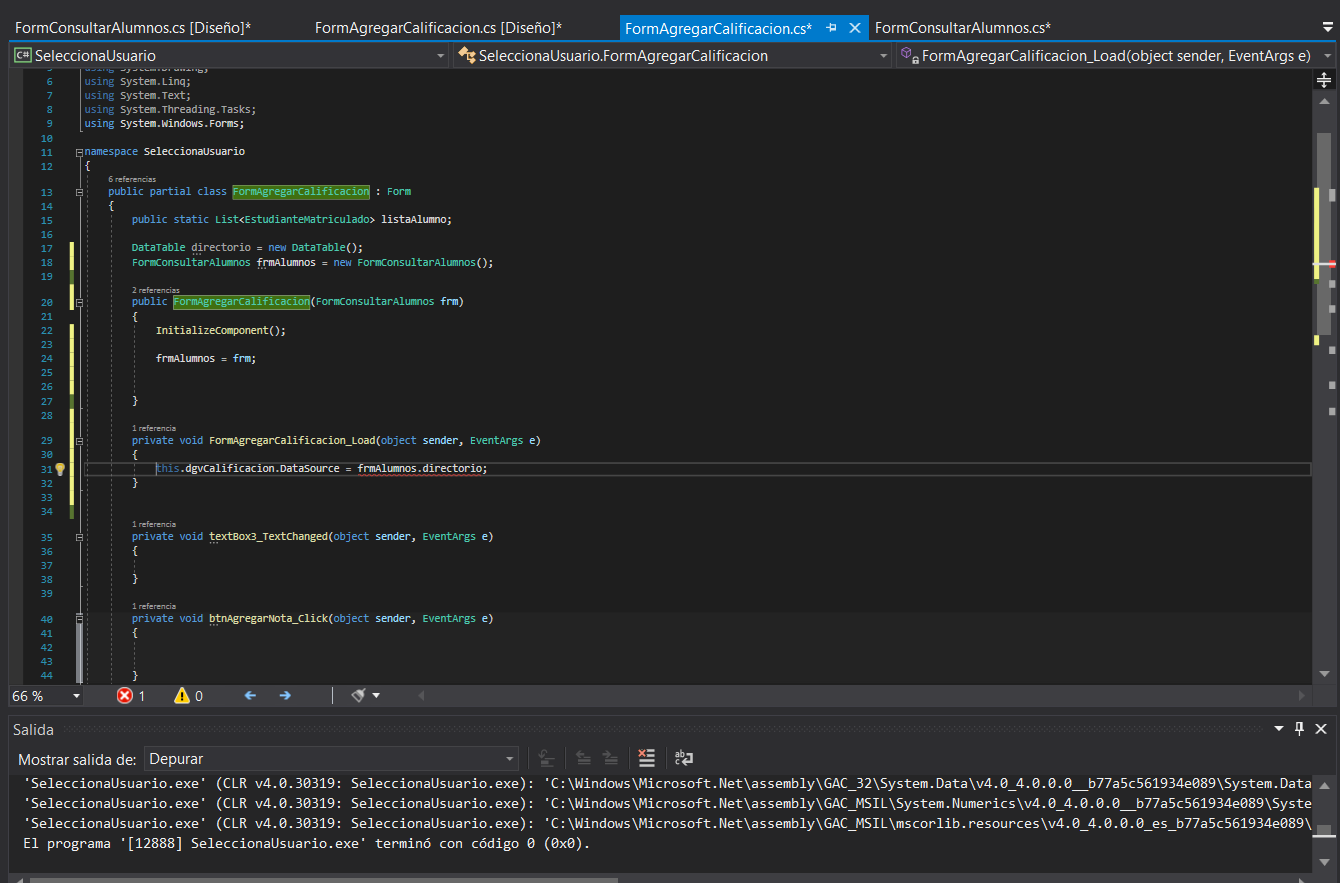Screen dimensions: 1340x883
Task: Click the Salida panel title
Action: coord(34,730)
